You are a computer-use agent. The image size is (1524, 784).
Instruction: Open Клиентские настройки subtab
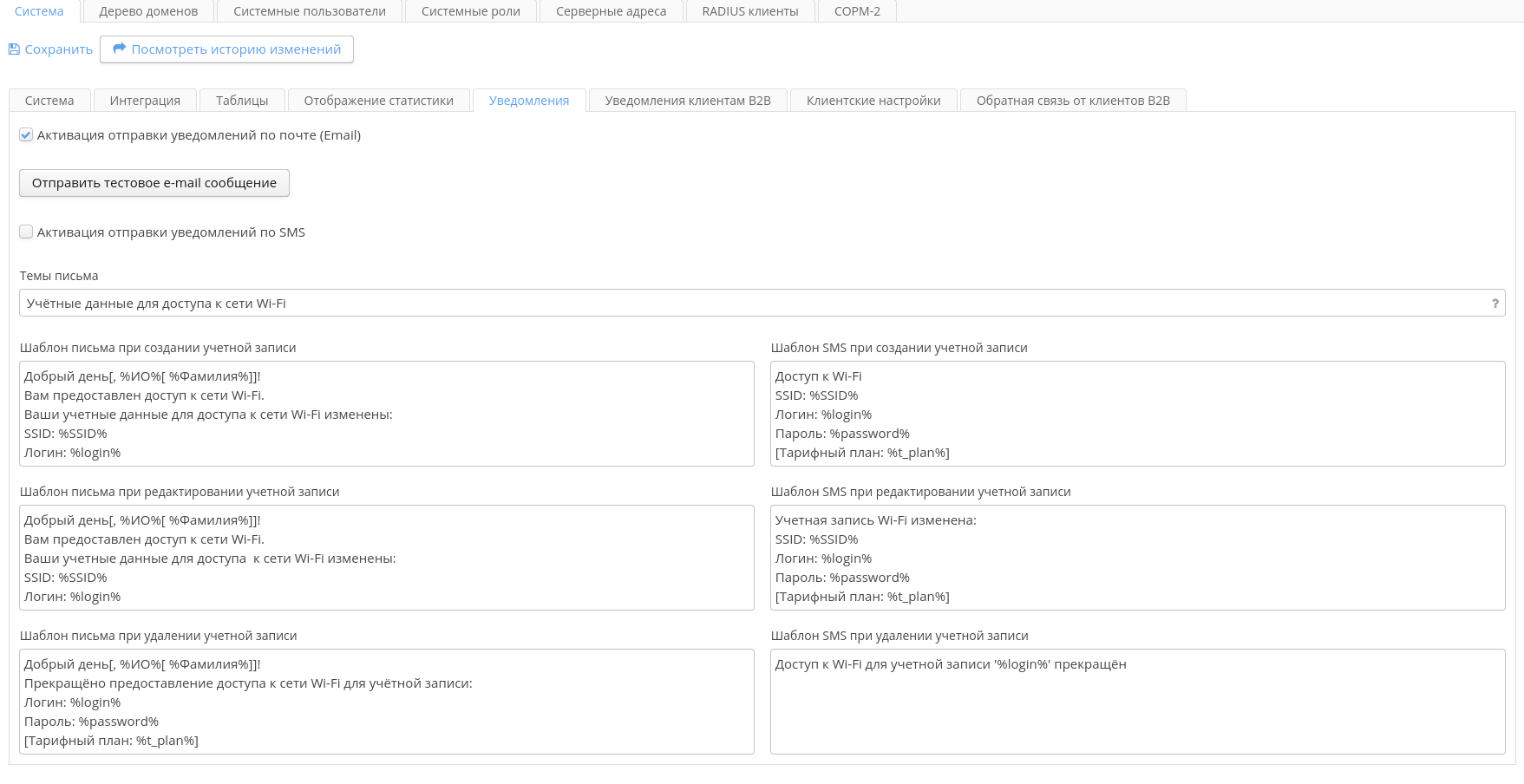pos(873,101)
